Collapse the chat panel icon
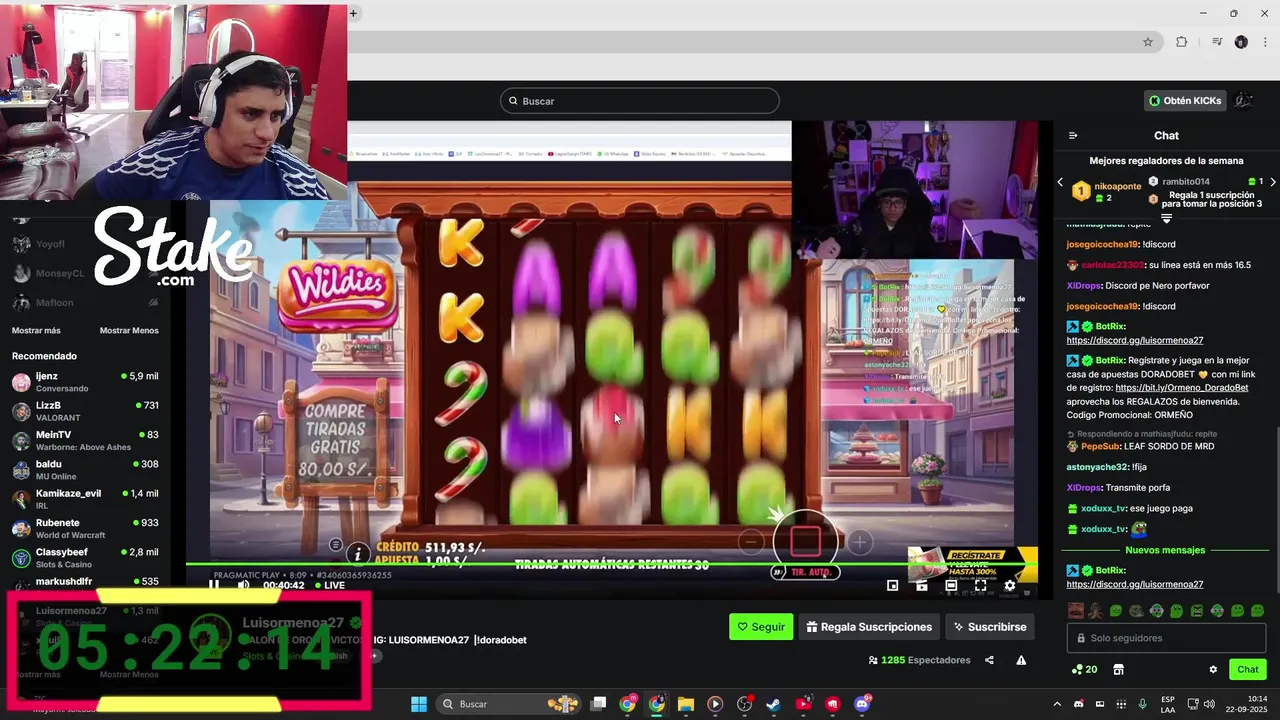1280x720 pixels. point(1073,135)
